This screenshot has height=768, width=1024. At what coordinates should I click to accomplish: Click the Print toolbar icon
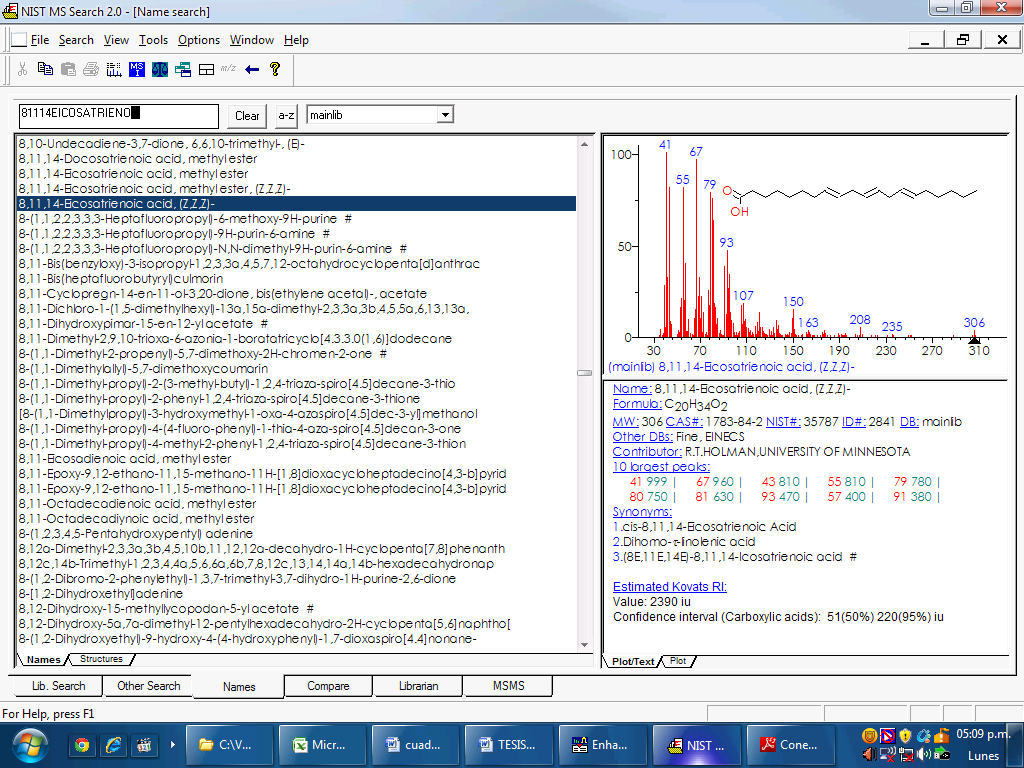coord(91,69)
